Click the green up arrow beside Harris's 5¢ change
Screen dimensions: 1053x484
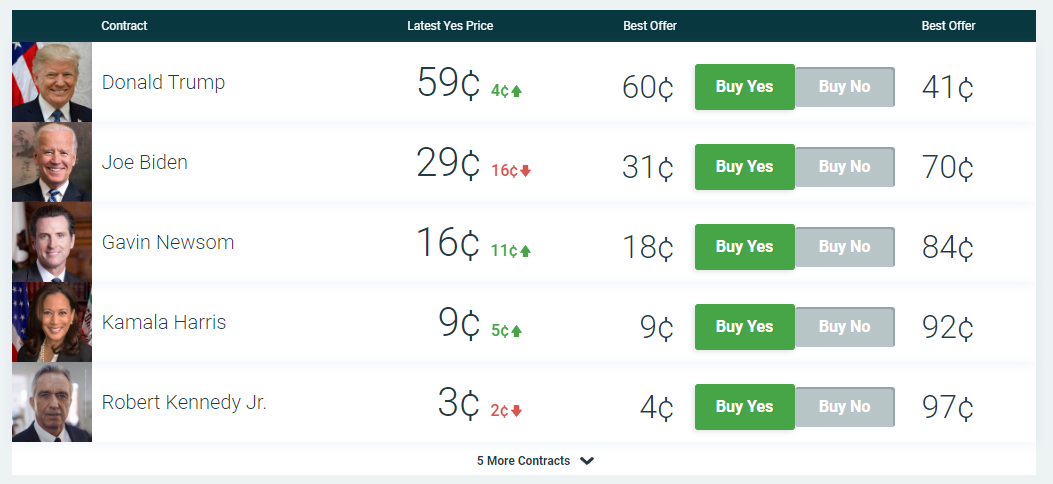point(516,331)
